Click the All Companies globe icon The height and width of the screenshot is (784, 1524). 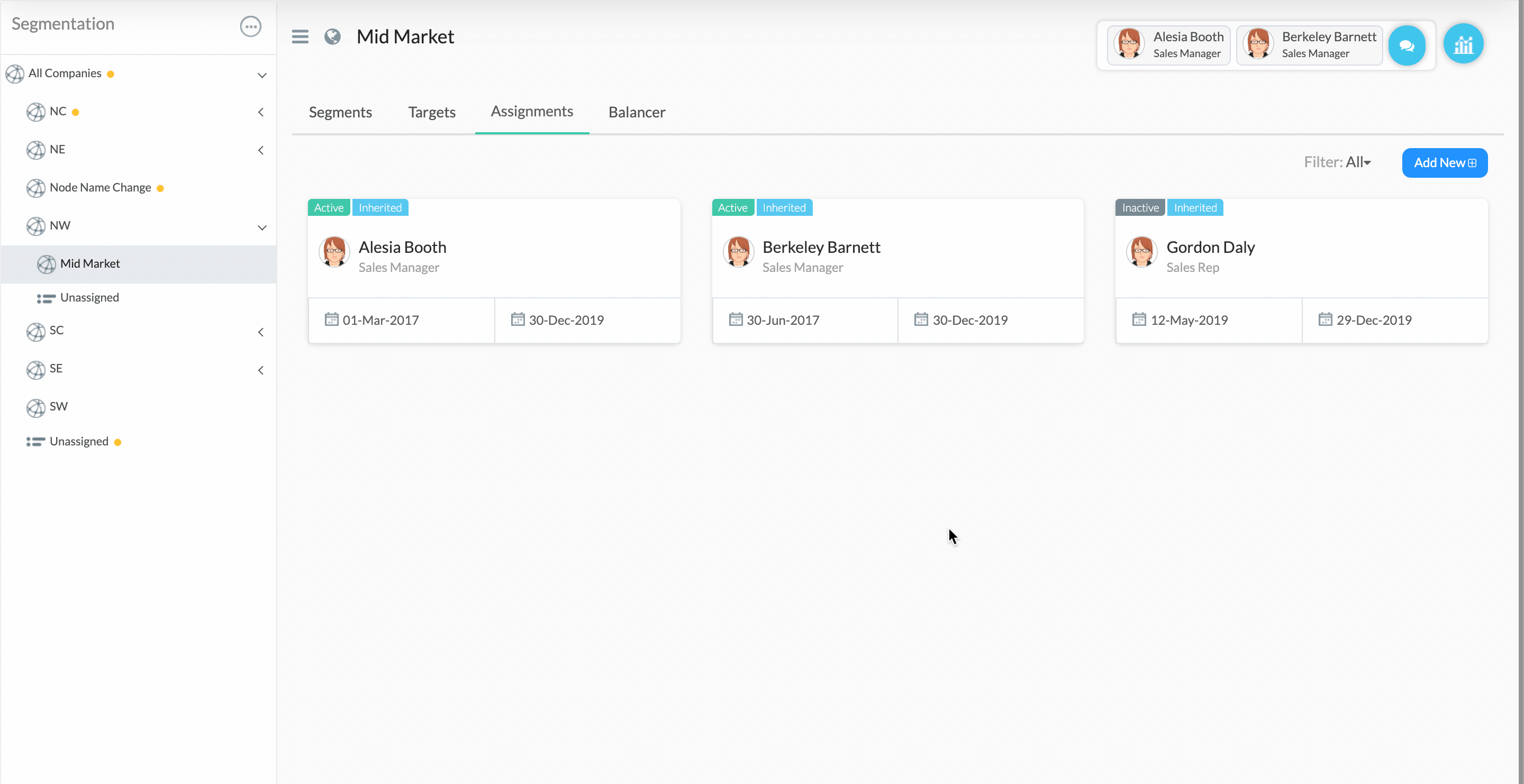coord(15,74)
